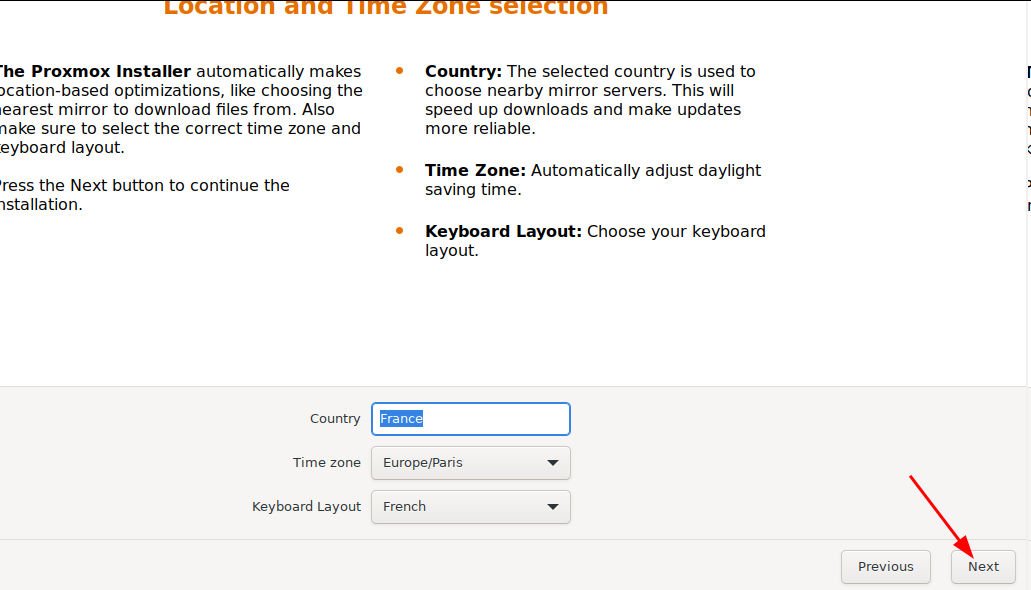This screenshot has height=590, width=1031.
Task: Click the bold "Country:" bullet heading
Action: pyautogui.click(x=463, y=71)
